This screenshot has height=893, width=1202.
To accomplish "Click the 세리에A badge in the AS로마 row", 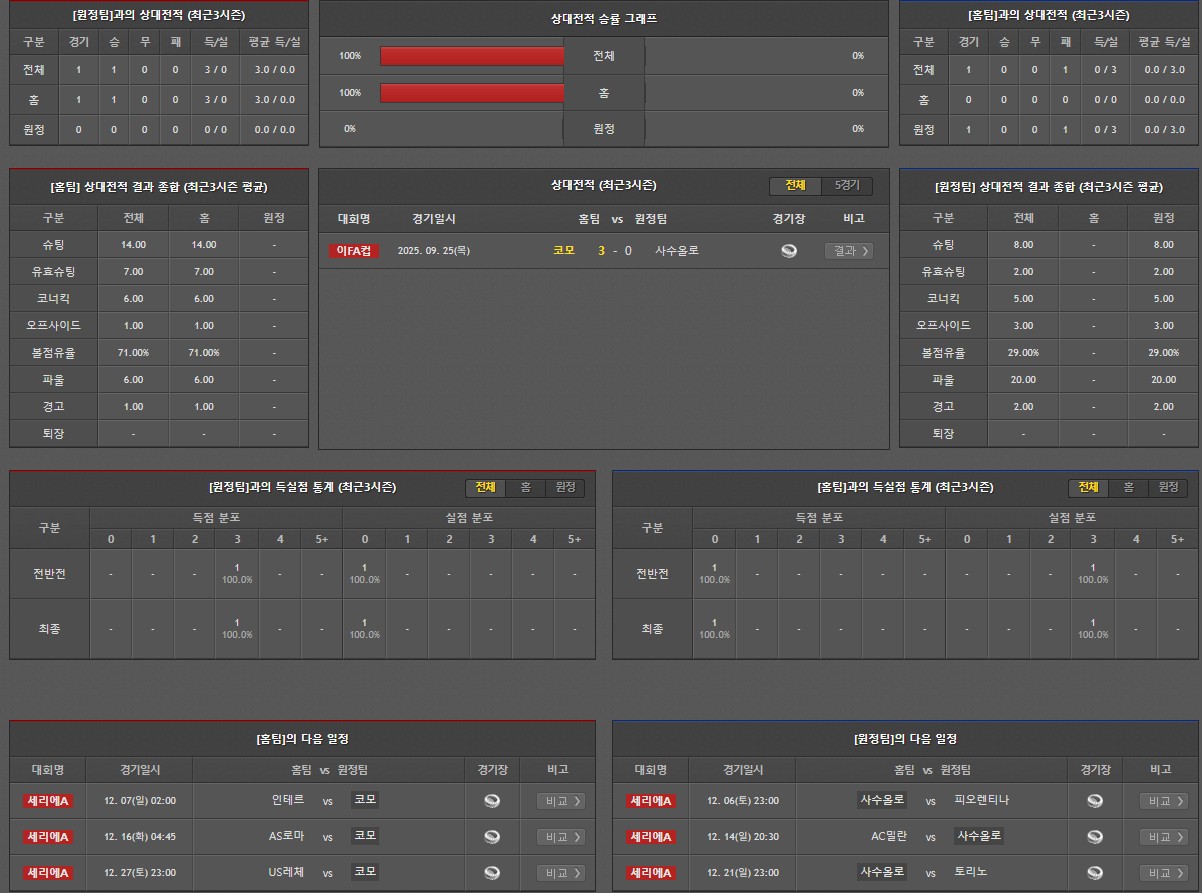I will click(x=48, y=836).
